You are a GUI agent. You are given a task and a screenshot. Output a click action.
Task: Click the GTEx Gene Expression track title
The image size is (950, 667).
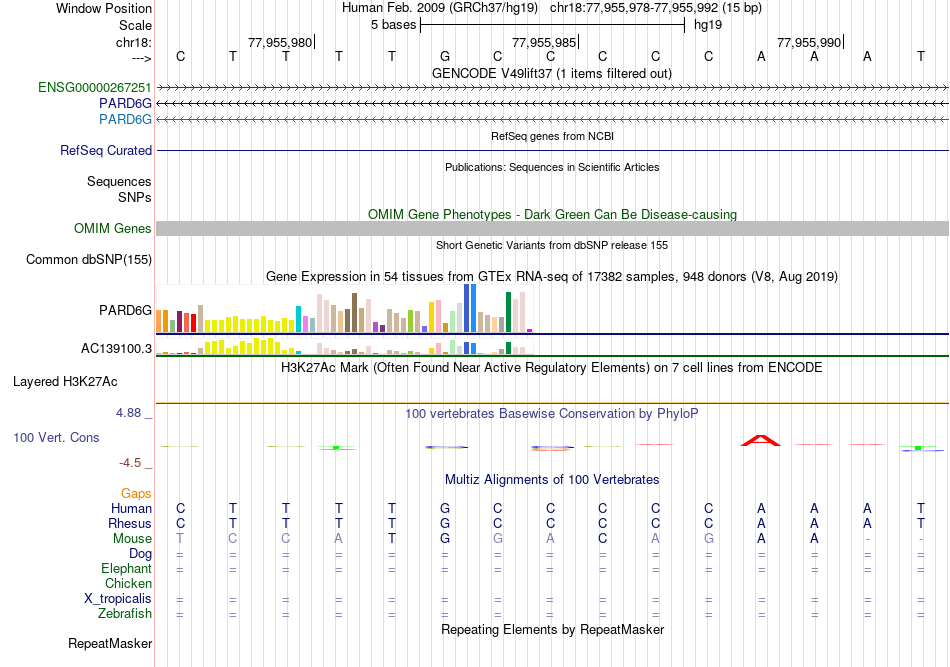552,277
